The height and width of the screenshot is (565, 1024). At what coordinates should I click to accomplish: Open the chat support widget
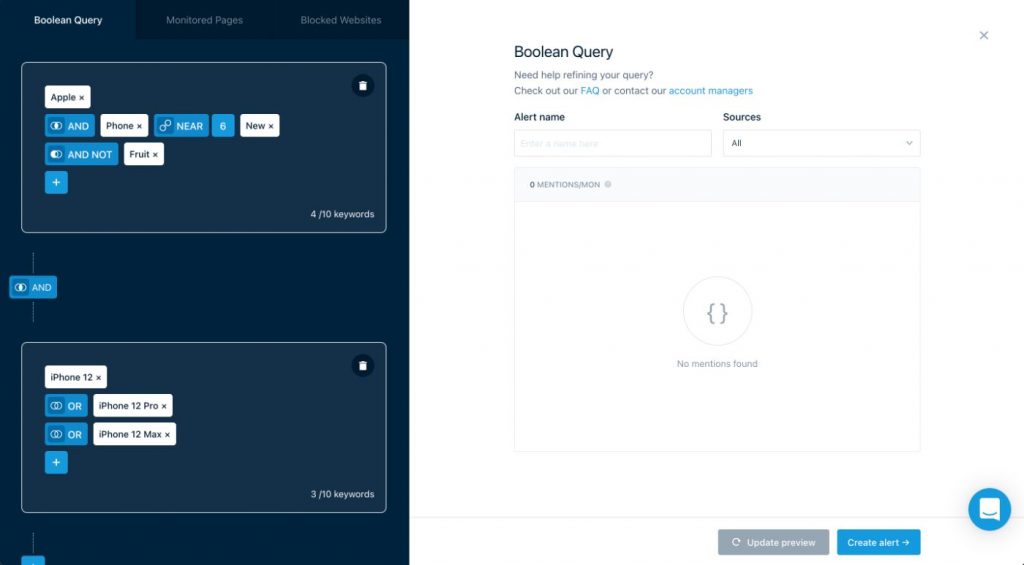(x=989, y=509)
